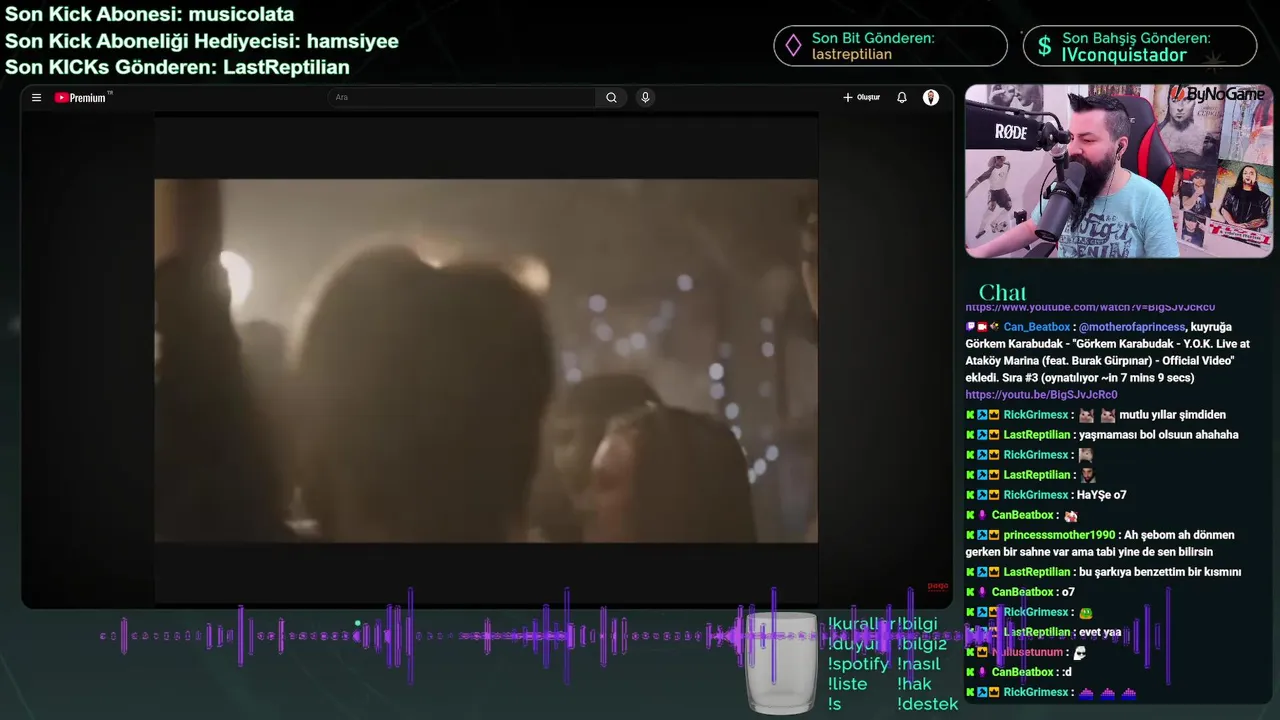This screenshot has width=1280, height=720.
Task: Click the Chat panel heading
Action: pyautogui.click(x=1002, y=292)
